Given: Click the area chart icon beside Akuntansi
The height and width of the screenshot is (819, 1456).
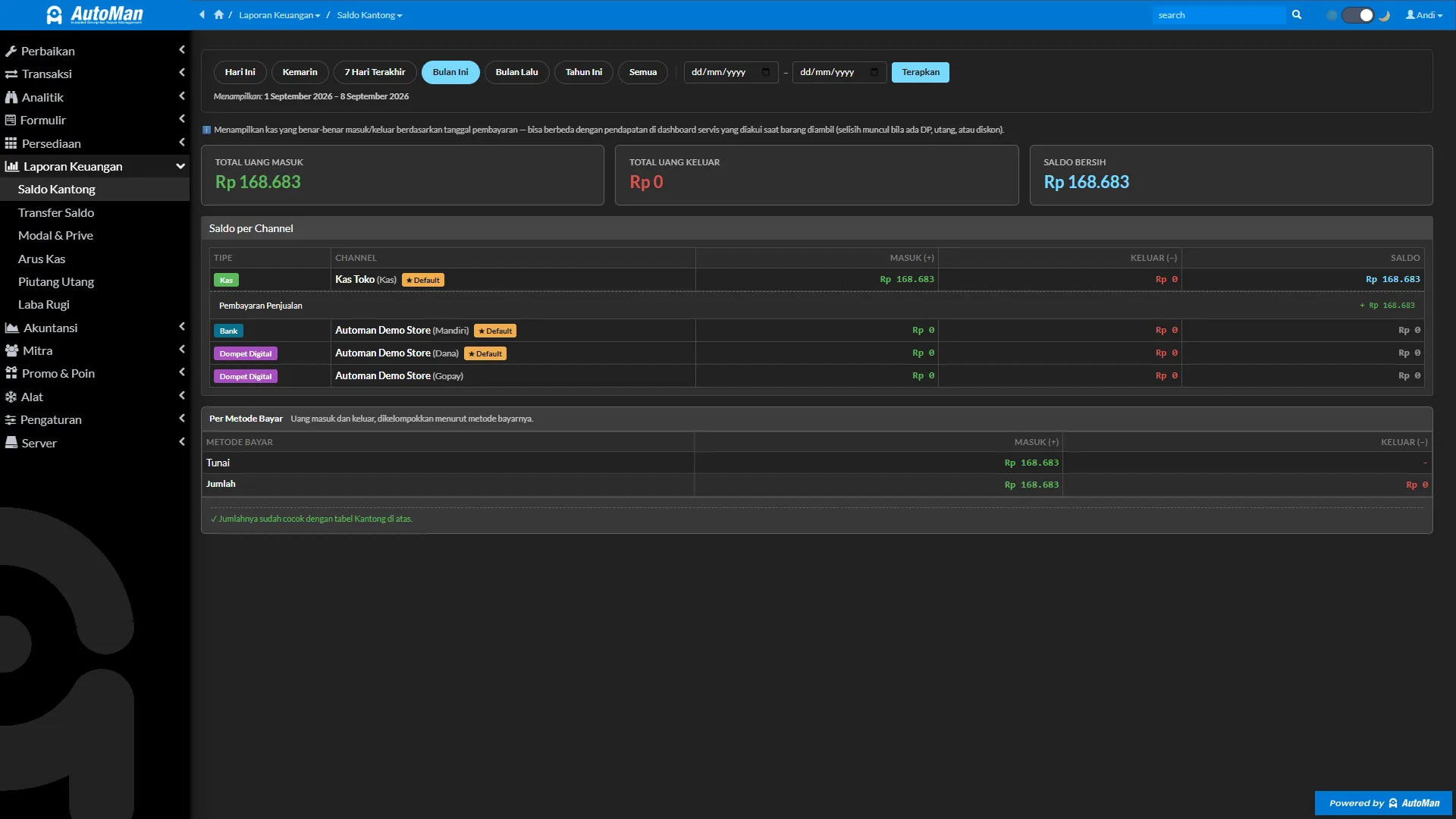Looking at the screenshot, I should coord(12,328).
